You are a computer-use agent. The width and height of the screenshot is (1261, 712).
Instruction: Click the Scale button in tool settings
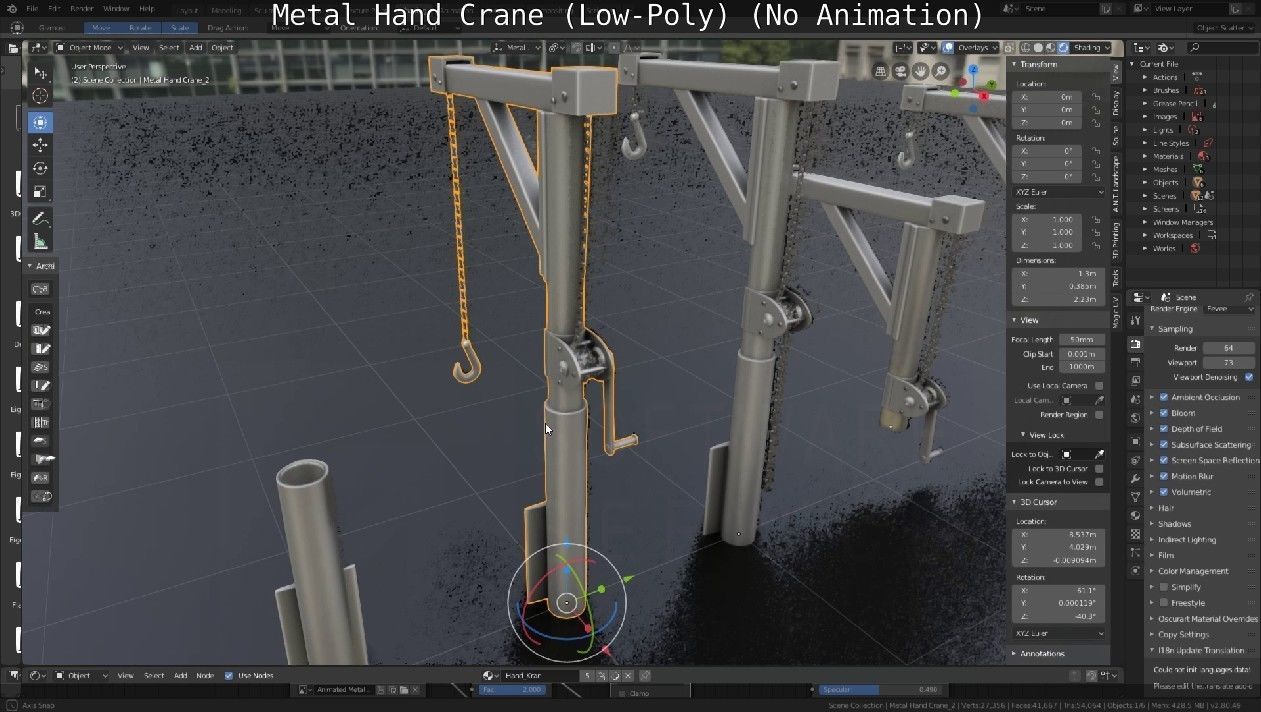[x=179, y=28]
